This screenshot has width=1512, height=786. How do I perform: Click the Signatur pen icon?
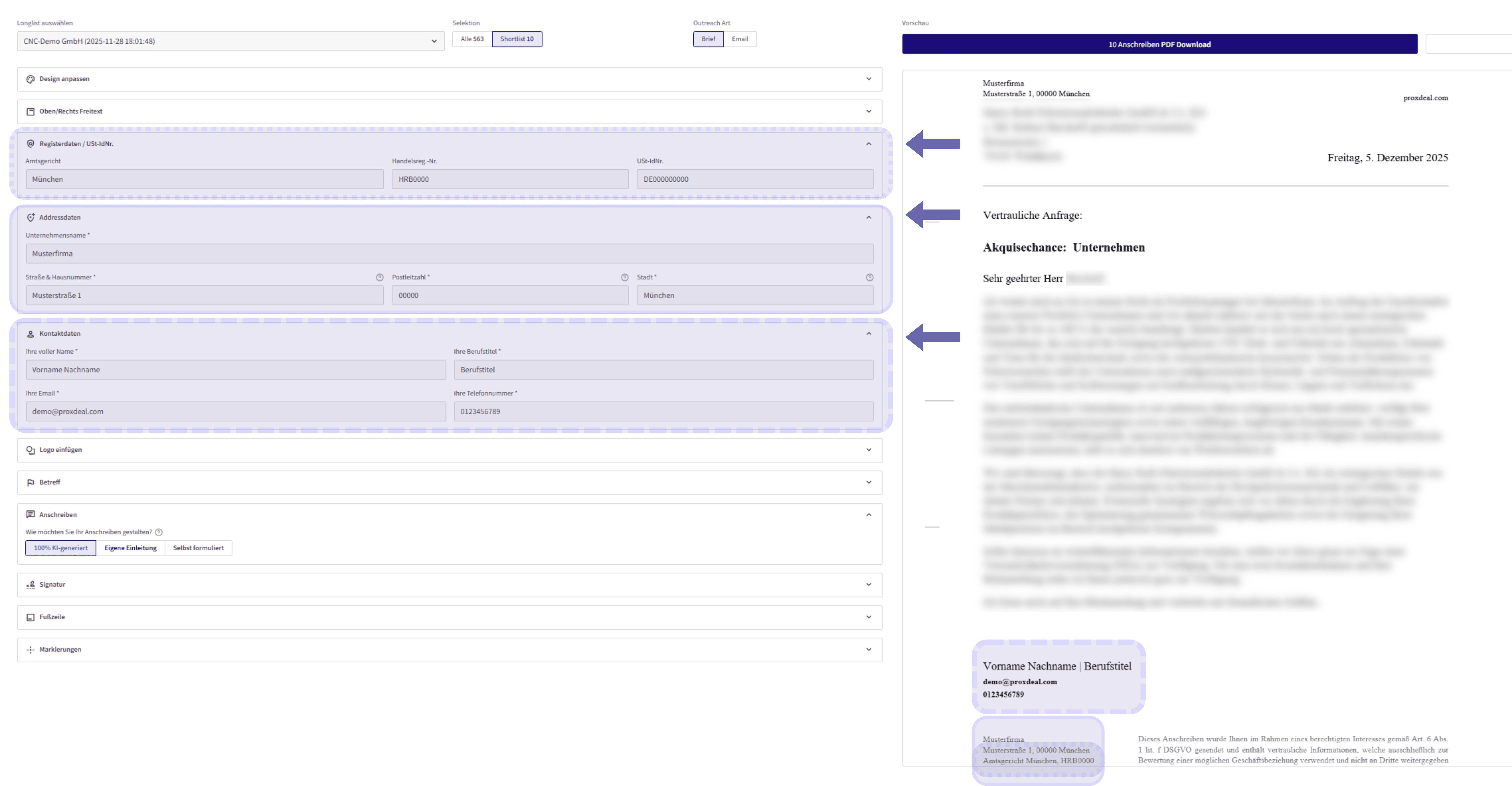click(31, 585)
